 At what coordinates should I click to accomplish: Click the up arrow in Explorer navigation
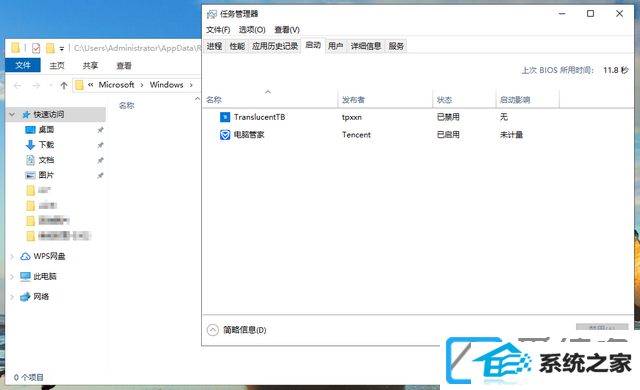click(x=64, y=85)
